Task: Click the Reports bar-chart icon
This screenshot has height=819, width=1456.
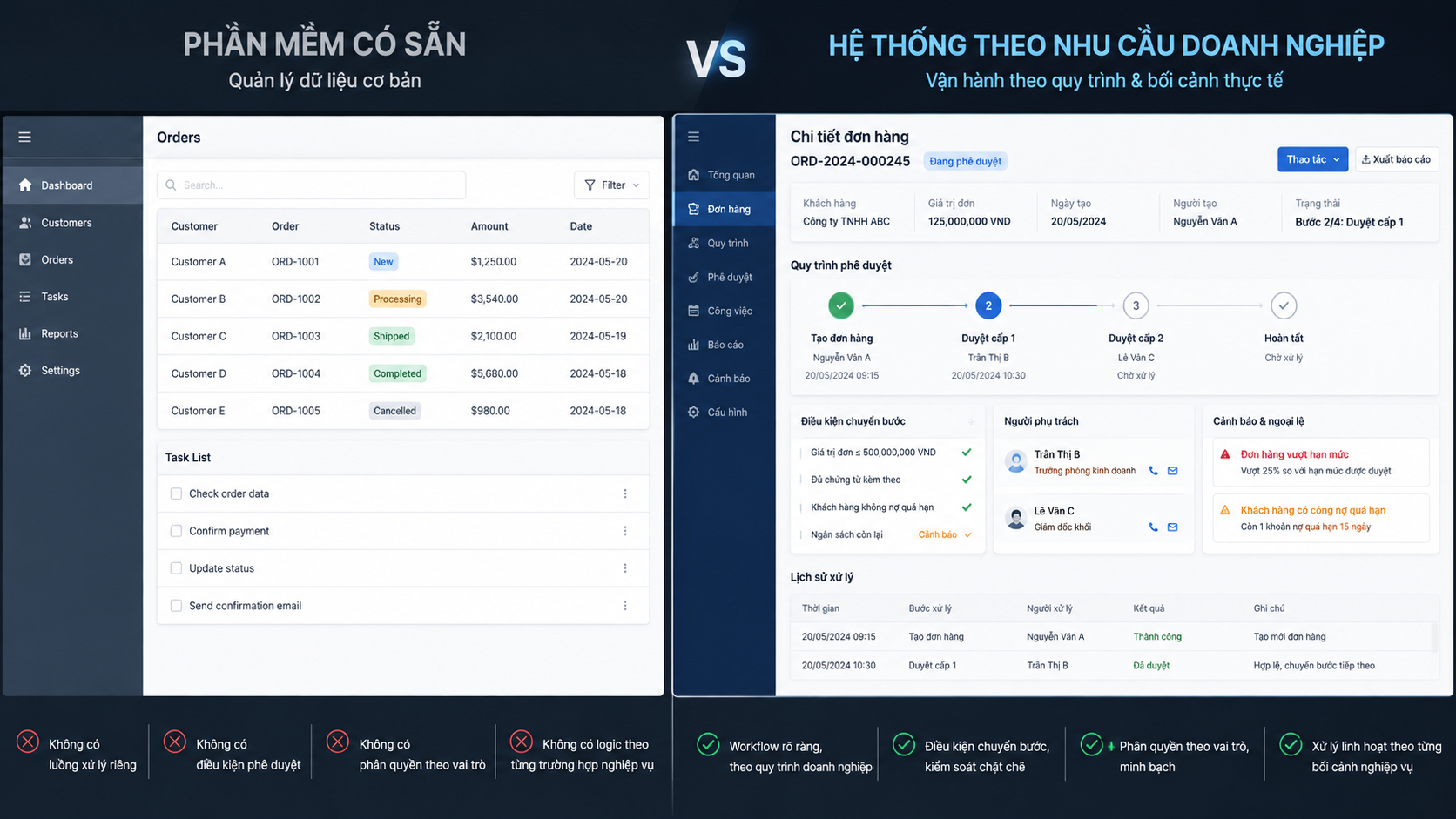Action: [25, 333]
